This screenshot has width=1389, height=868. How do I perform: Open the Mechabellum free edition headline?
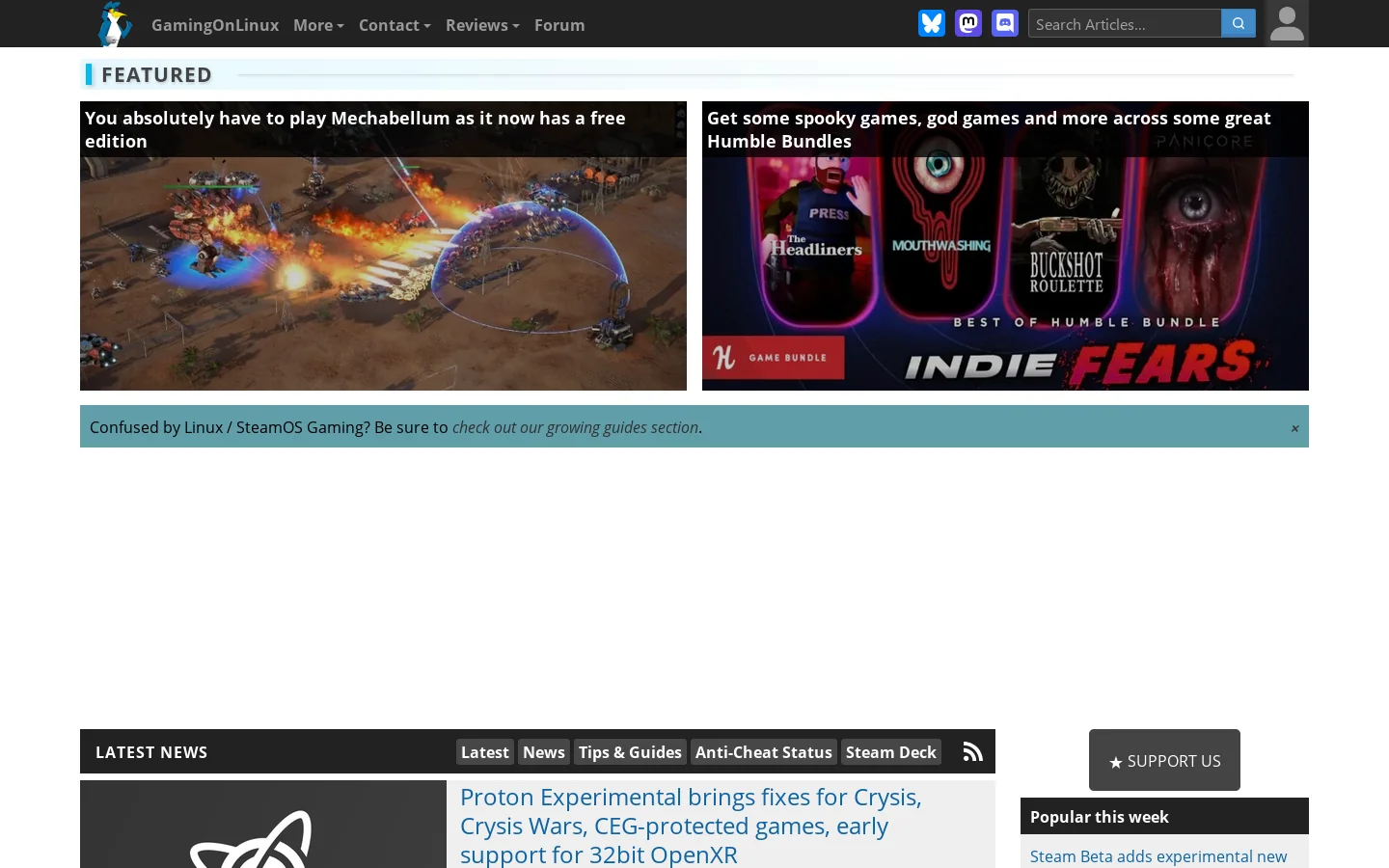pyautogui.click(x=355, y=129)
